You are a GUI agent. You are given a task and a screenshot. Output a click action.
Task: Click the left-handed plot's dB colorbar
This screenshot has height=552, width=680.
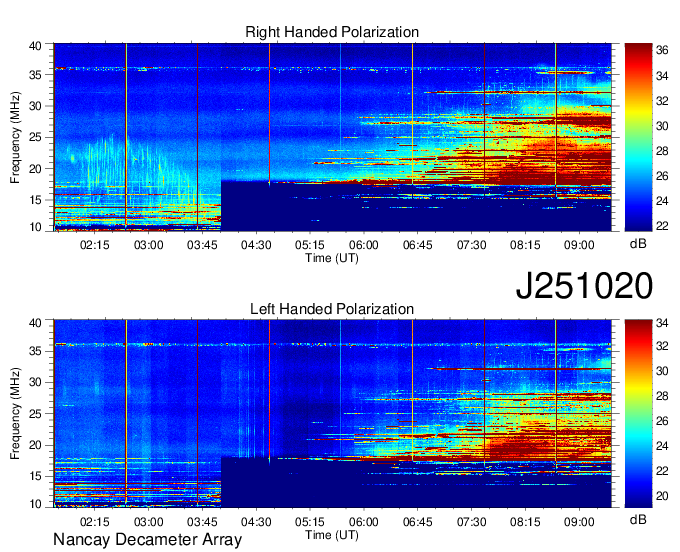point(636,413)
